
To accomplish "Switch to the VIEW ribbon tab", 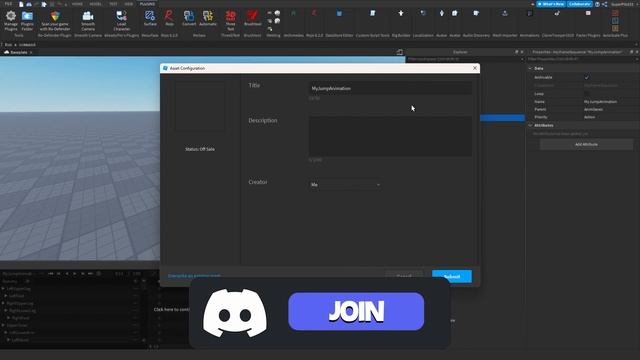I will tap(129, 4).
